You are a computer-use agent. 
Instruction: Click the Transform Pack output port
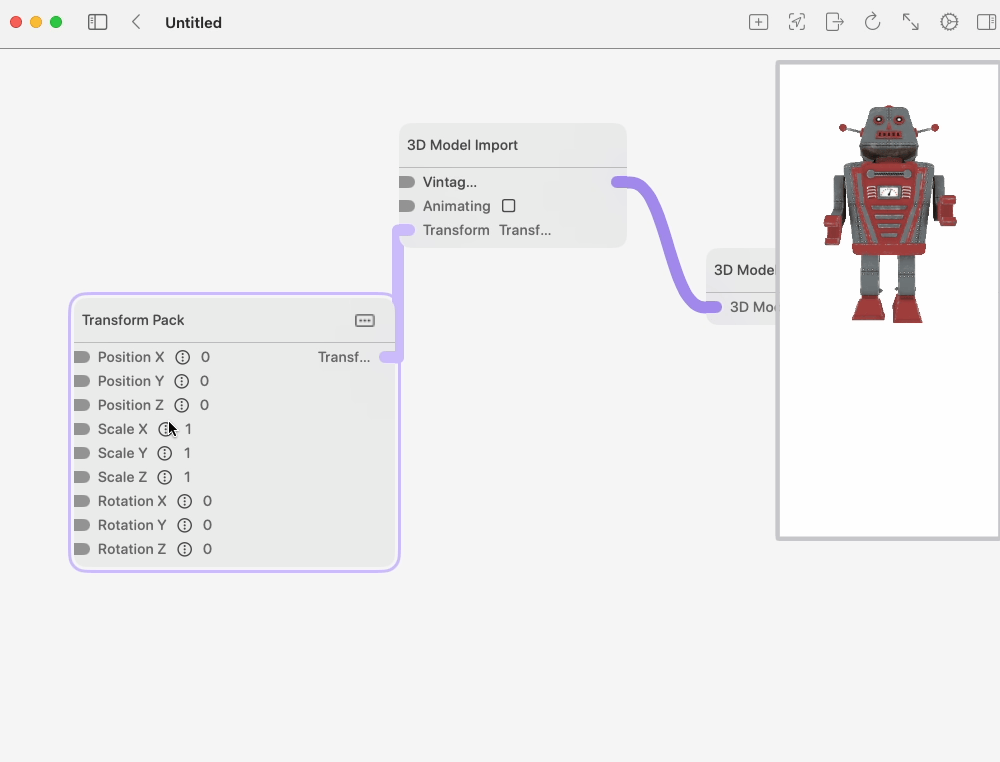pyautogui.click(x=390, y=357)
